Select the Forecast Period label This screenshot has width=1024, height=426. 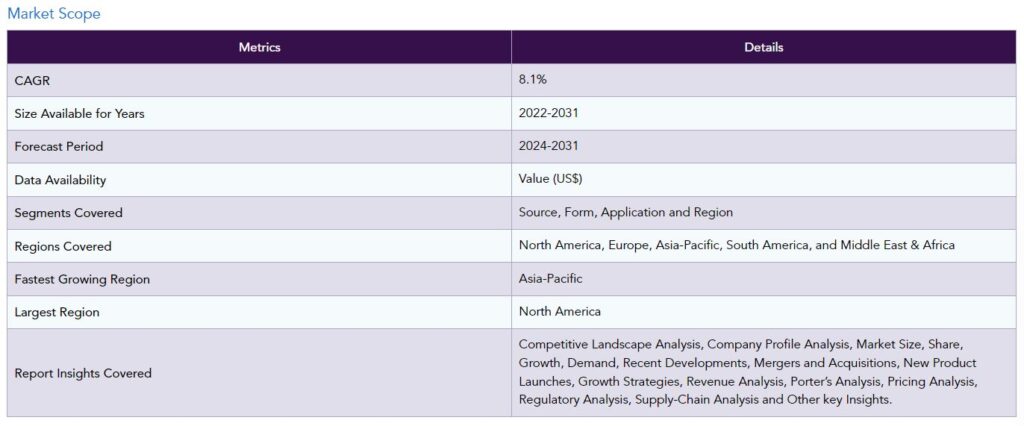(59, 146)
